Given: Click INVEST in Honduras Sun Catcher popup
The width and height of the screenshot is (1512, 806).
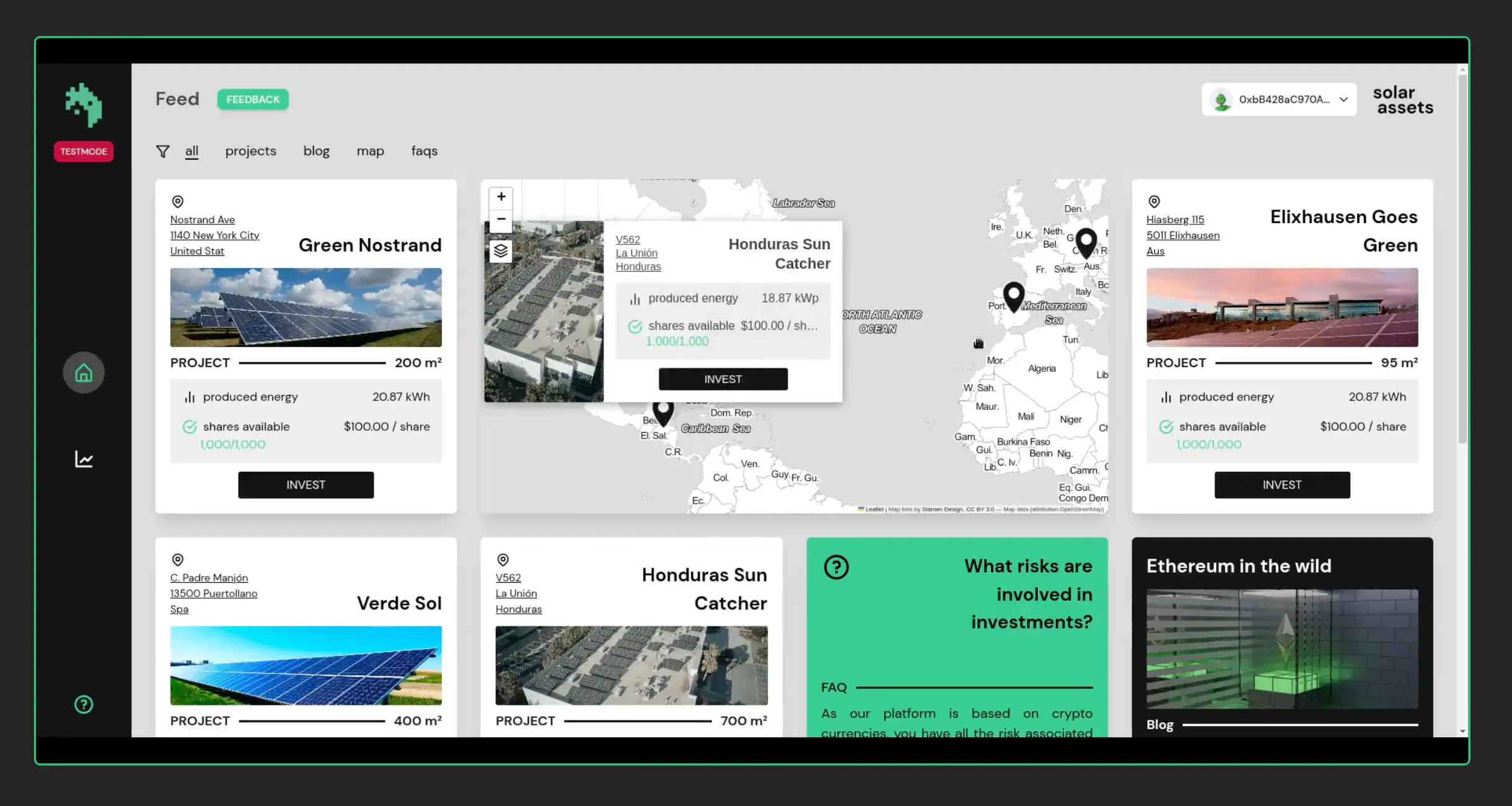Looking at the screenshot, I should coord(723,379).
